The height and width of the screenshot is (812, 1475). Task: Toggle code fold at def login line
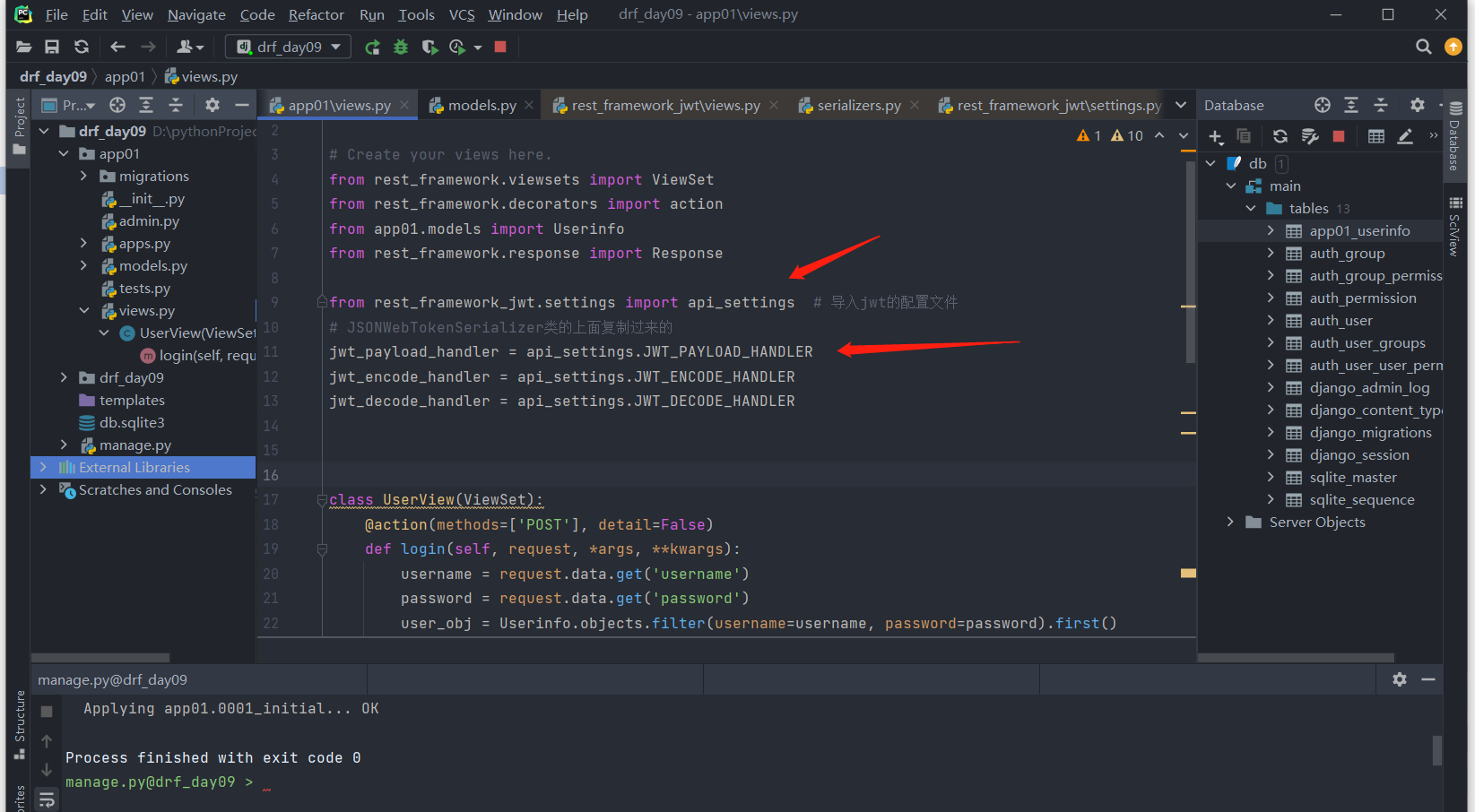click(x=322, y=549)
